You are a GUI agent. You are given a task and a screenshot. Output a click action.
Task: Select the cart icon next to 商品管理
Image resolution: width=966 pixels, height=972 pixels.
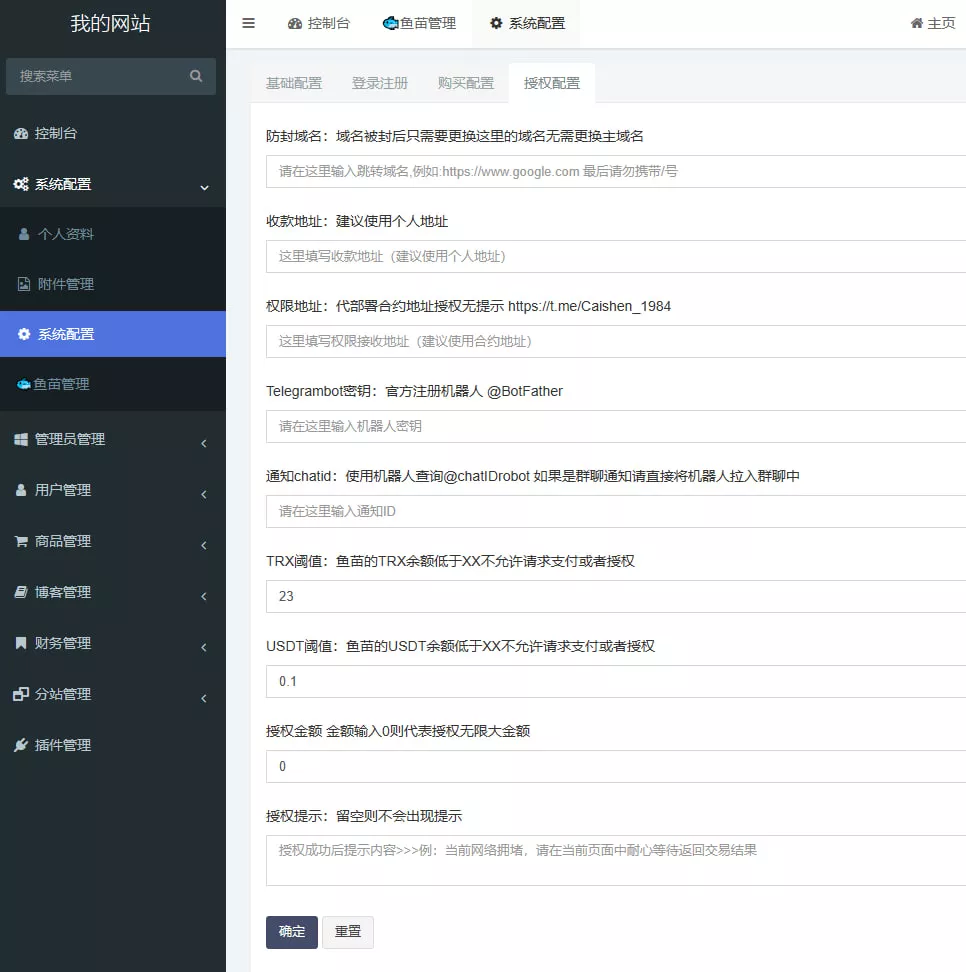pos(23,540)
